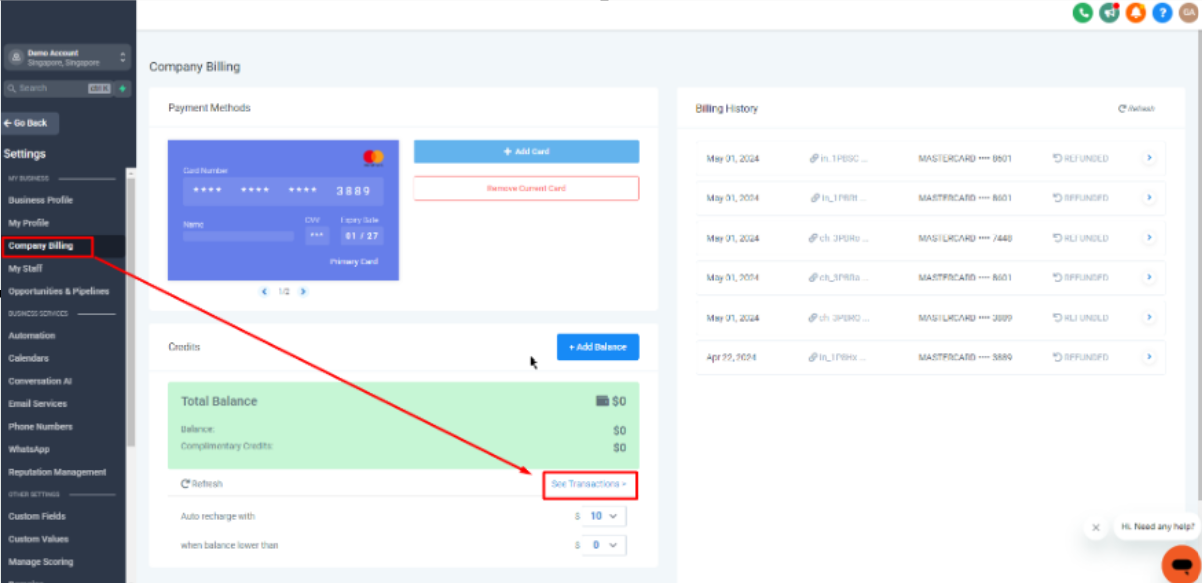Expand the Apr 22, 2024 billing entry
Viewport: 1202px width, 583px height.
tap(1148, 356)
